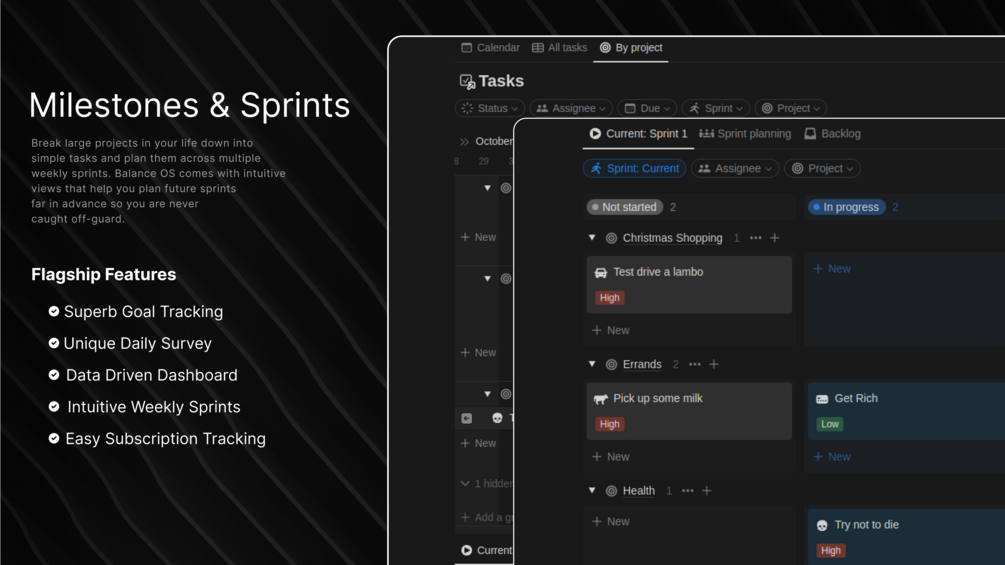
Task: Click the skull icon on Try not to die
Action: pos(822,525)
